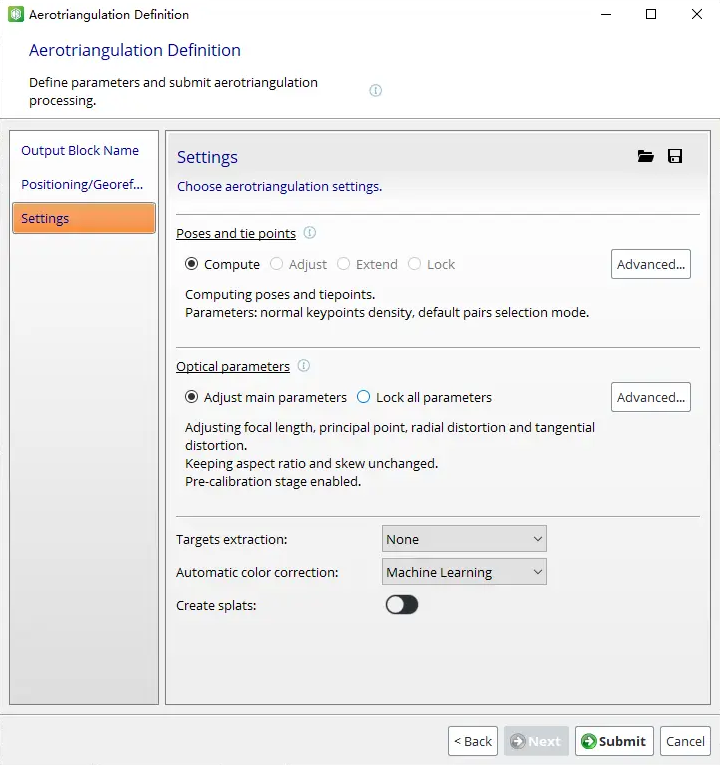
Task: Click 'Choose aerotriangulation settings.' text
Action: click(x=280, y=186)
